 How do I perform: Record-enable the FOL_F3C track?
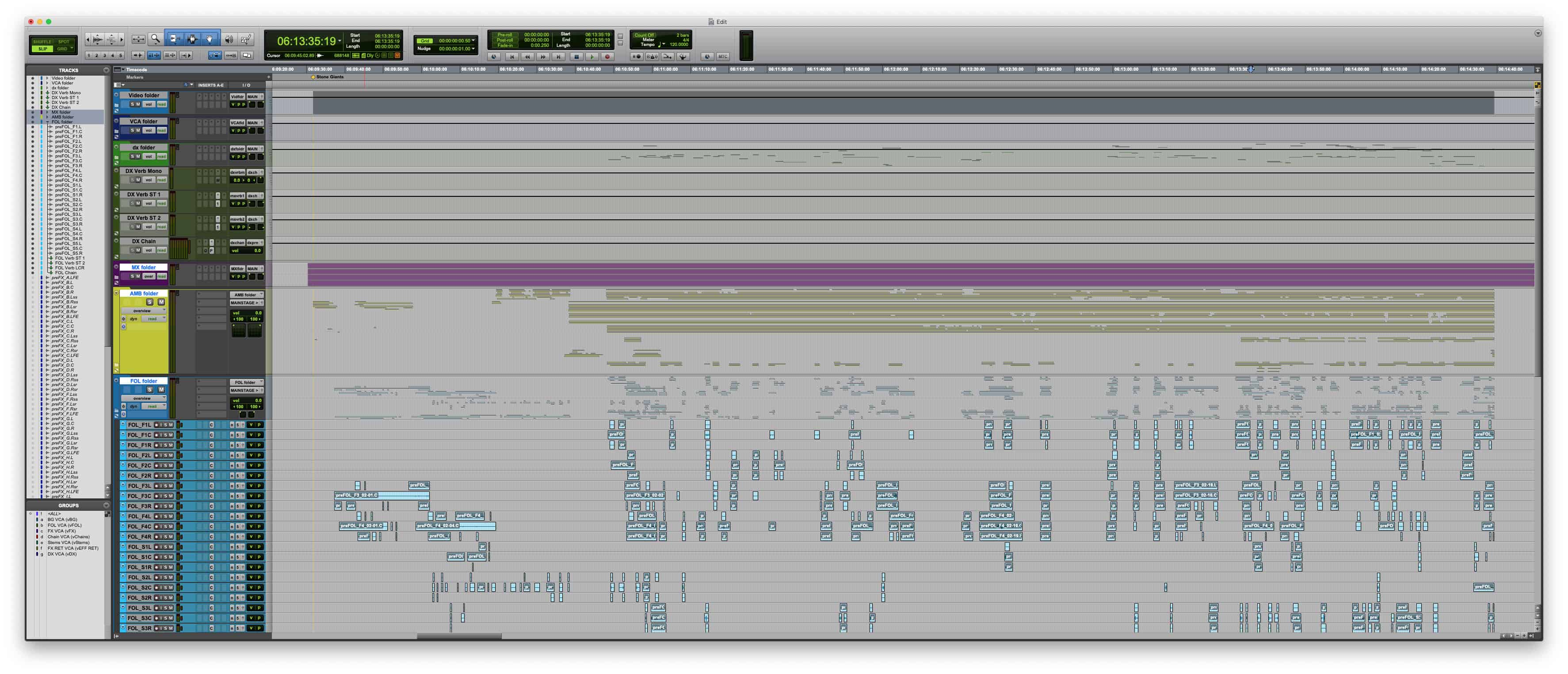click(x=156, y=496)
